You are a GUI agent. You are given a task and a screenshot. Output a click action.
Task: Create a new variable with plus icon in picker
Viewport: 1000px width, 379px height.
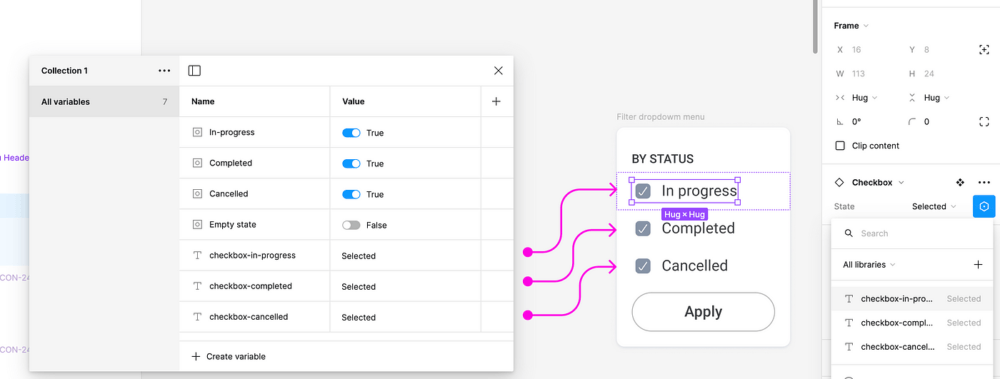tap(978, 264)
